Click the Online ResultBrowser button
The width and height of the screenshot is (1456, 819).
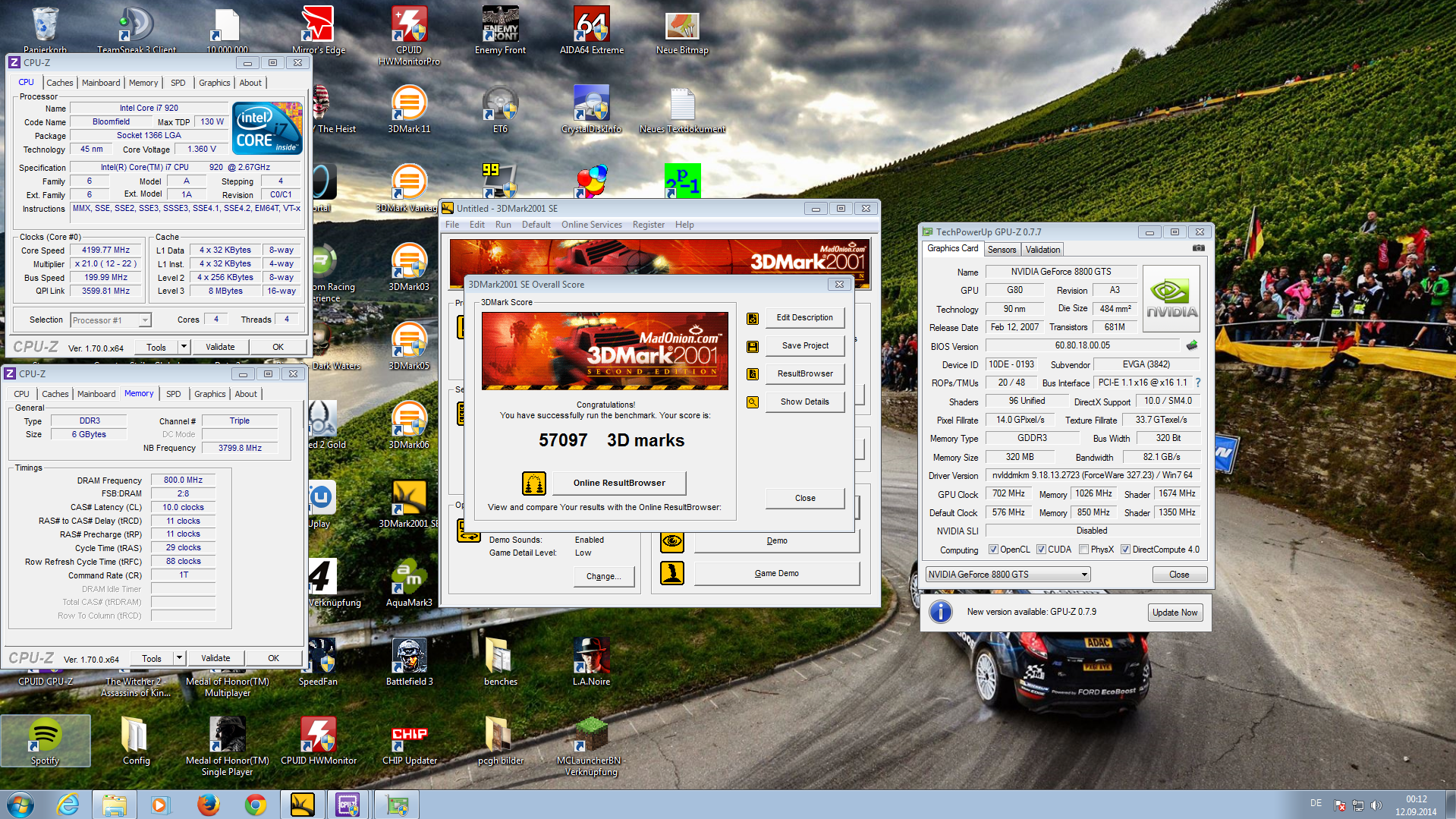click(619, 483)
